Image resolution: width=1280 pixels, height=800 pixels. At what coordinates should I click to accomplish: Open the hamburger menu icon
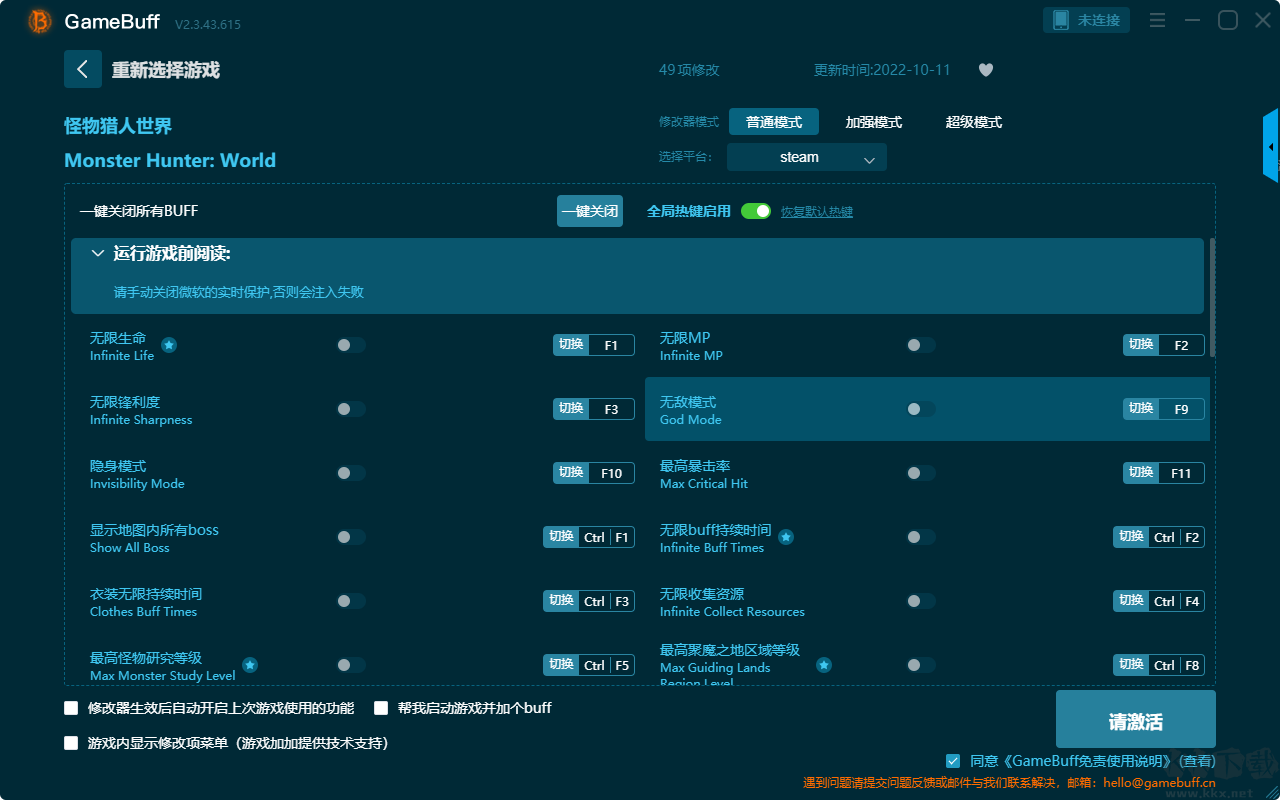[x=1157, y=21]
